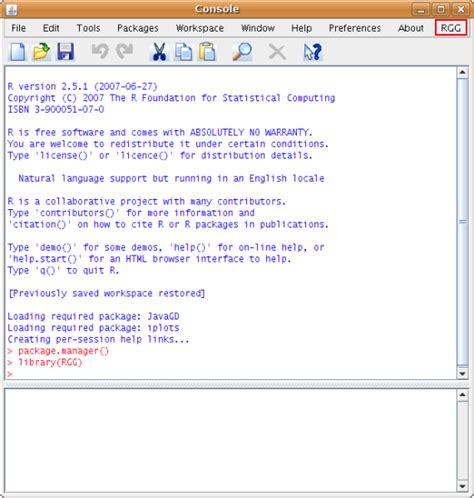474x498 pixels.
Task: Open the Preferences menu
Action: coord(355,28)
